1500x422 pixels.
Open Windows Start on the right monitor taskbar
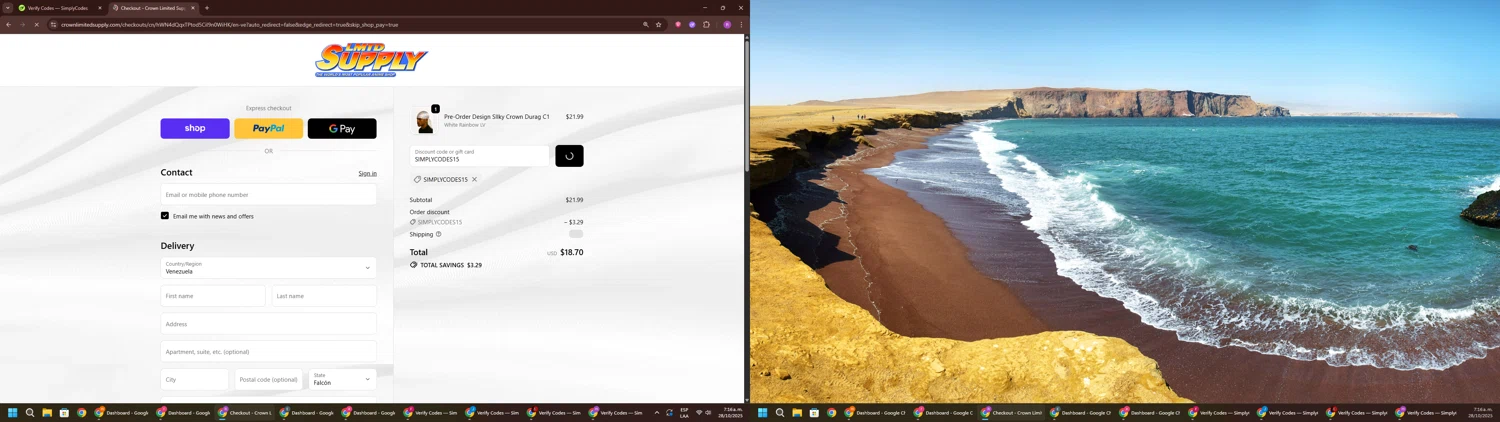tap(763, 412)
